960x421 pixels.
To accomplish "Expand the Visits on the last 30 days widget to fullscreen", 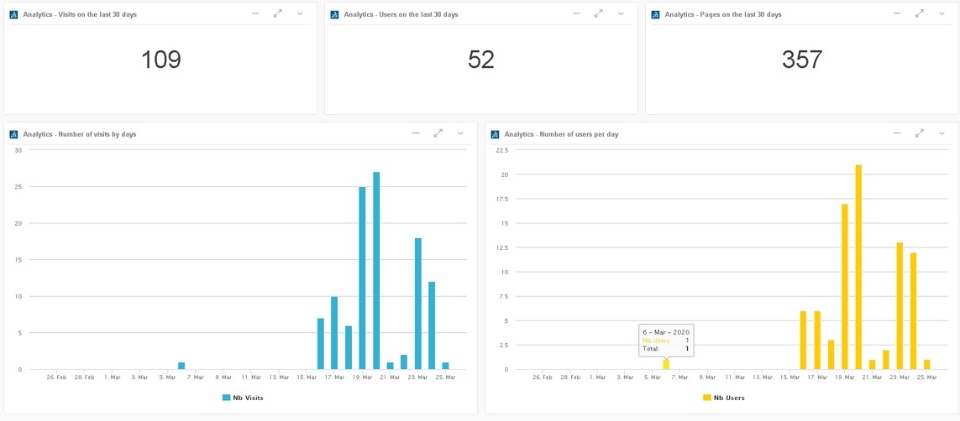I will click(277, 14).
